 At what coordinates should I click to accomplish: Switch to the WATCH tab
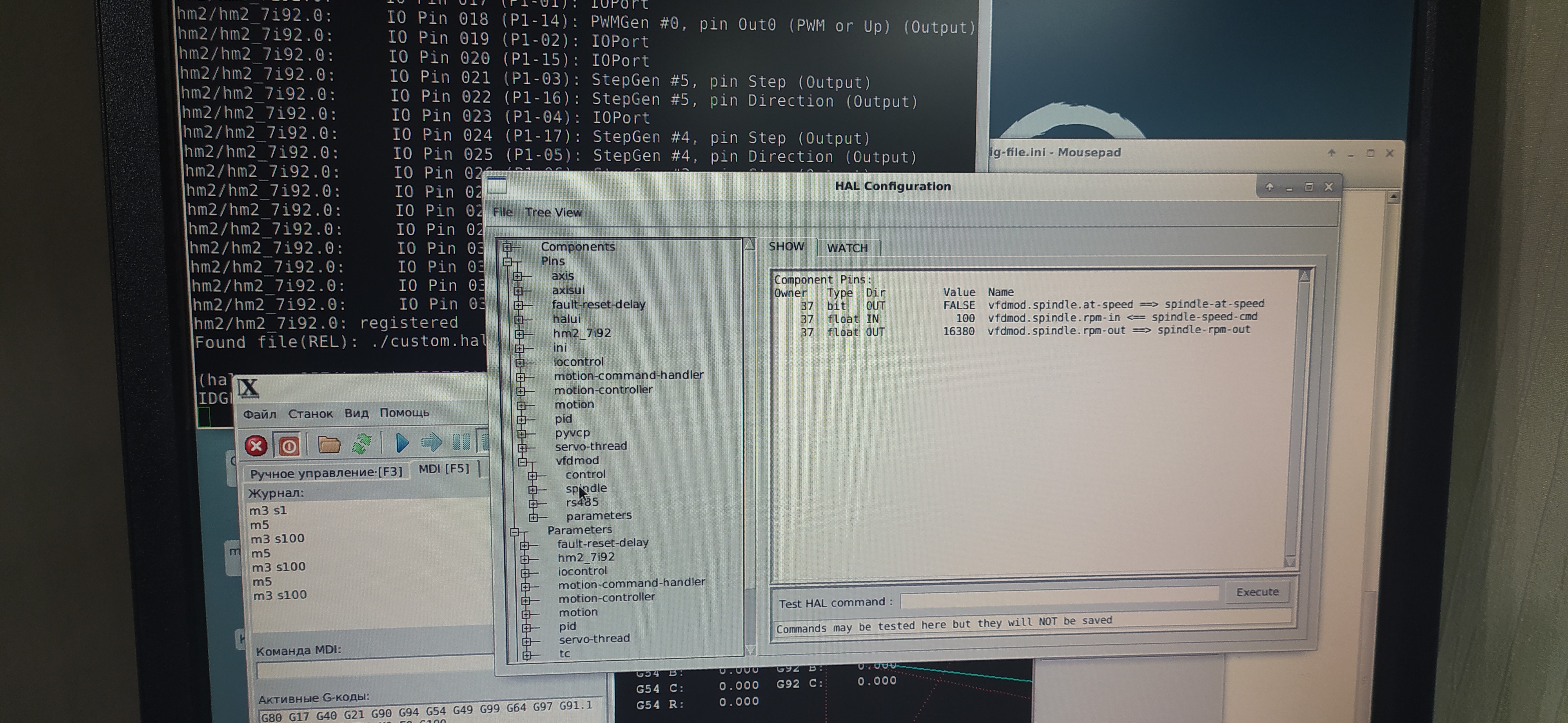tap(847, 248)
